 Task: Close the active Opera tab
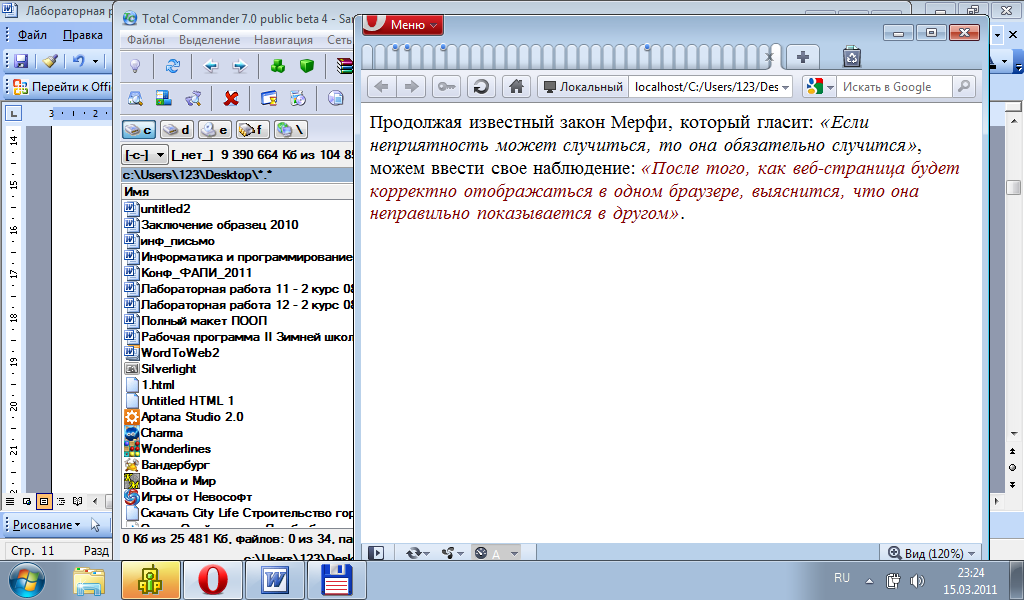[x=769, y=57]
